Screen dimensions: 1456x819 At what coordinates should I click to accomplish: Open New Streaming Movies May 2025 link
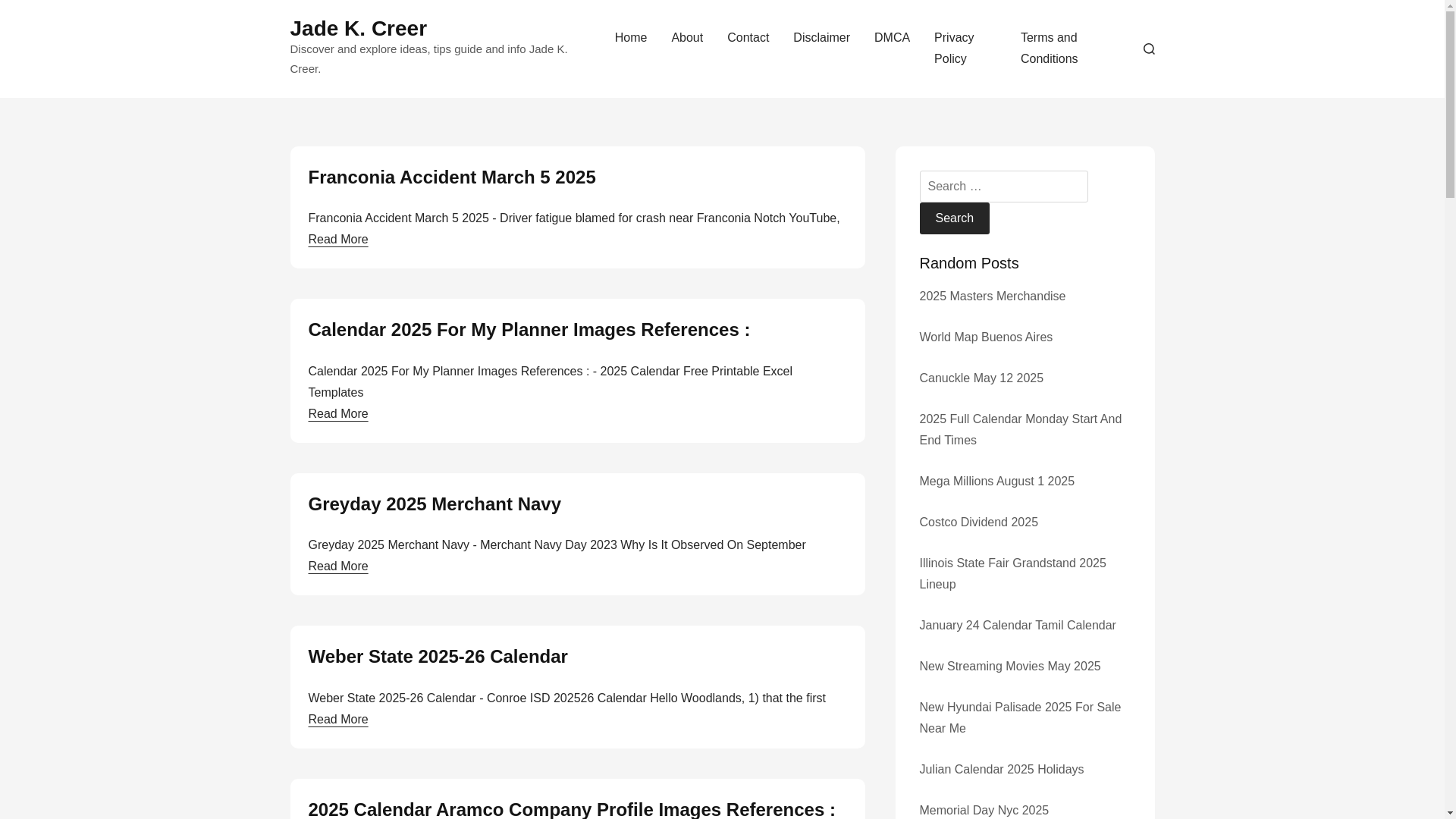[1009, 667]
